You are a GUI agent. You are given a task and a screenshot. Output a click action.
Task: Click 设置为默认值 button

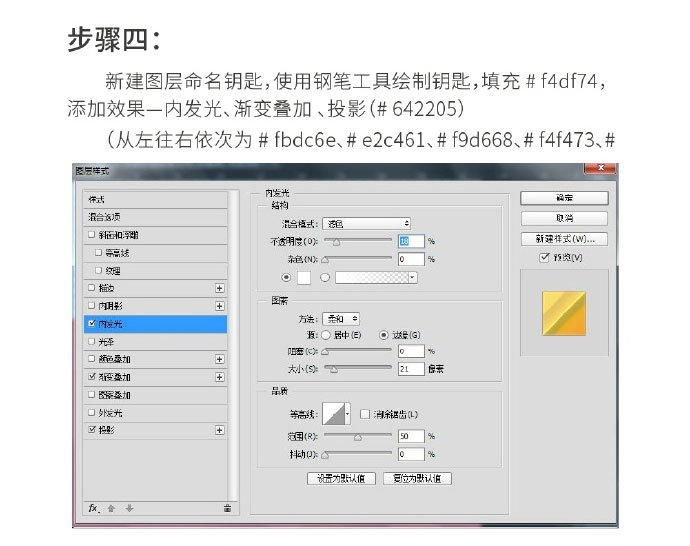(341, 478)
